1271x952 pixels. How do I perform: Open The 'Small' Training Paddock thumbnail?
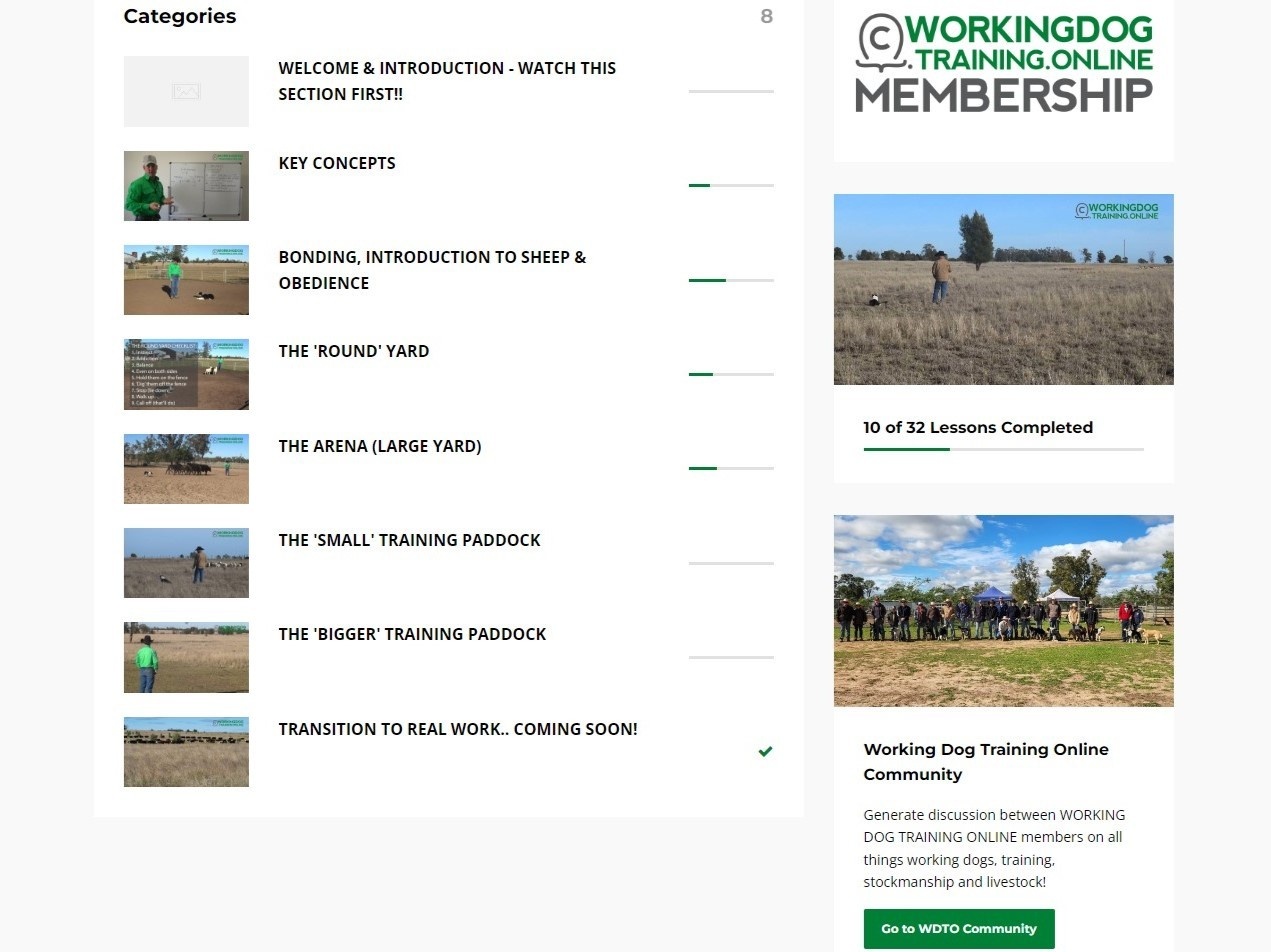[x=186, y=563]
